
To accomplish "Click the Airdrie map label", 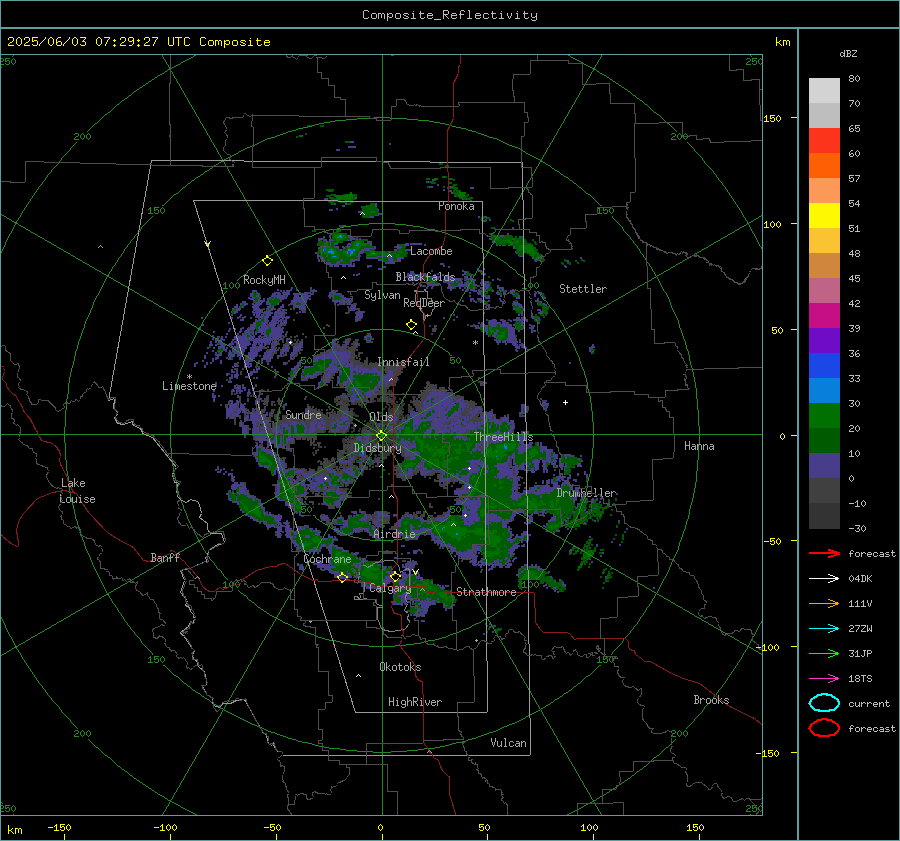I will [x=394, y=534].
